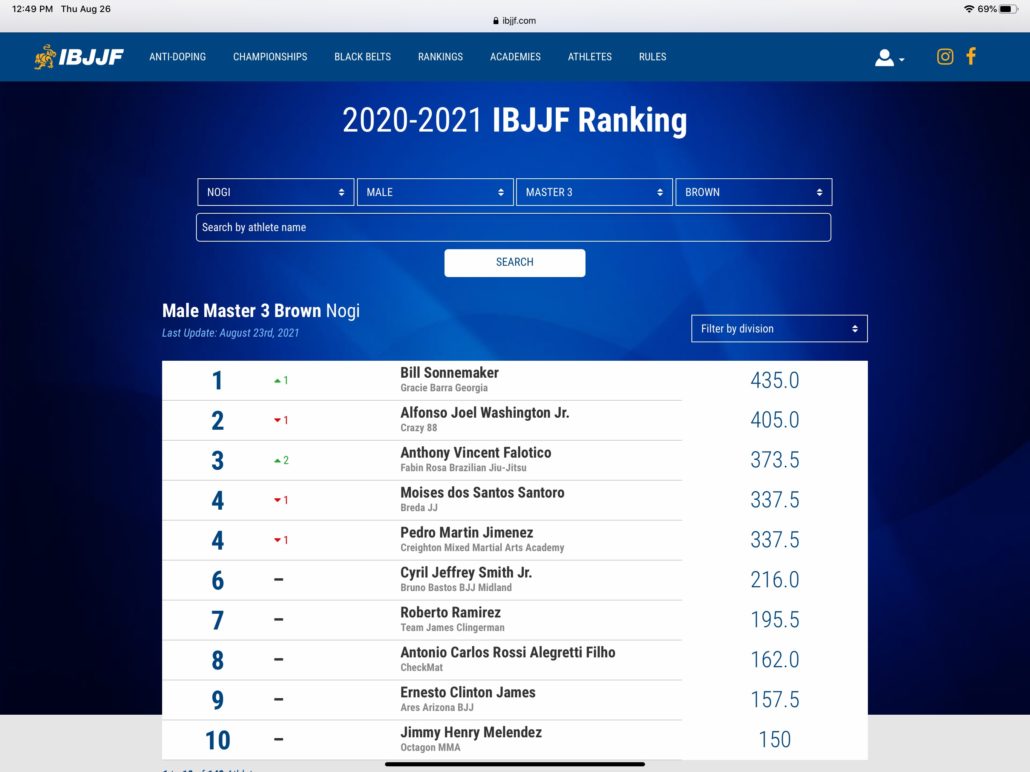Expand the Filter by division dropdown

[779, 329]
